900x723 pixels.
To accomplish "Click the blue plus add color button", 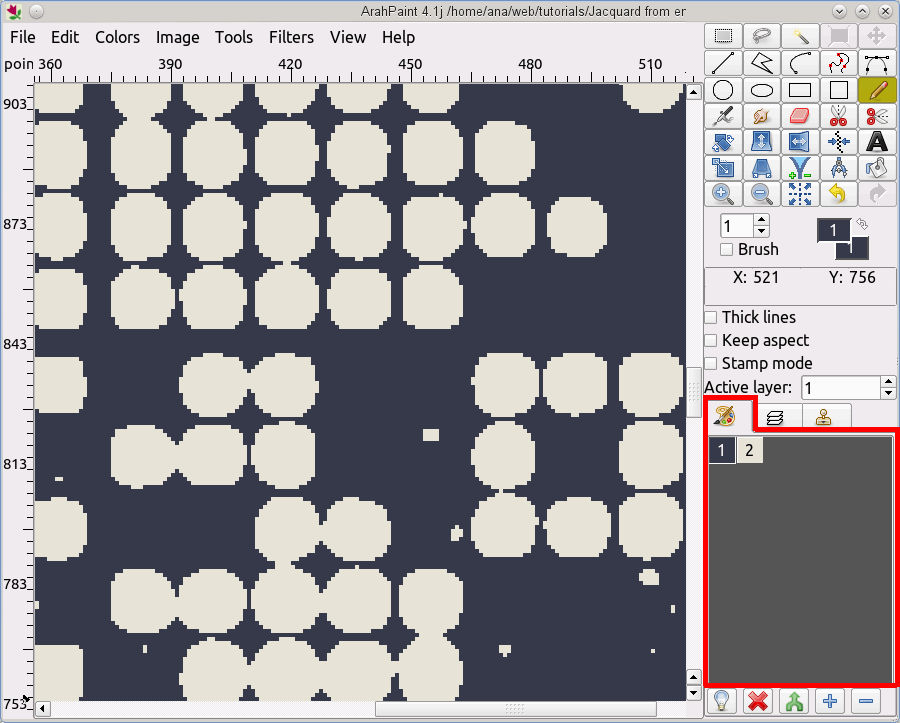I will tap(830, 701).
